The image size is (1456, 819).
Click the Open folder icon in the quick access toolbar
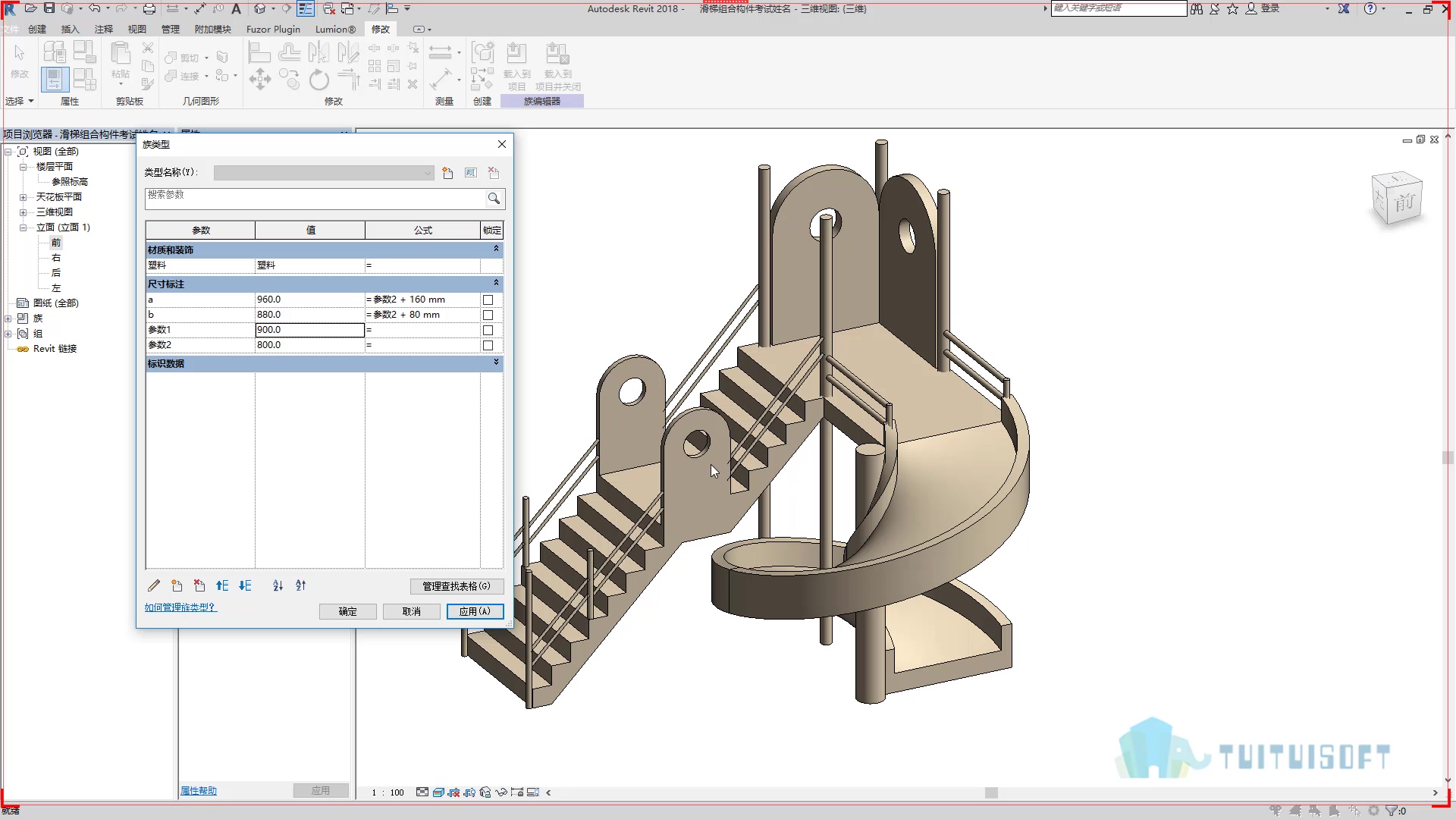click(31, 8)
